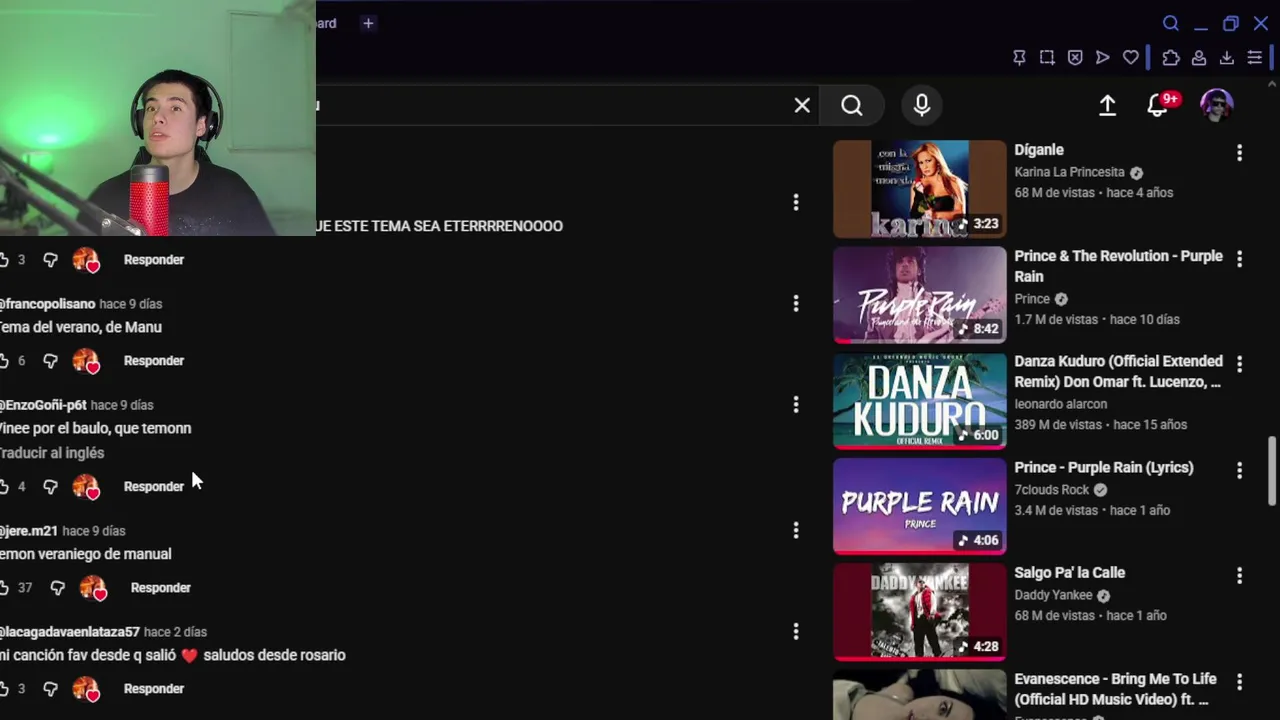Dislike the topmost comment with 3 likes
Image resolution: width=1280 pixels, height=720 pixels.
[50, 260]
